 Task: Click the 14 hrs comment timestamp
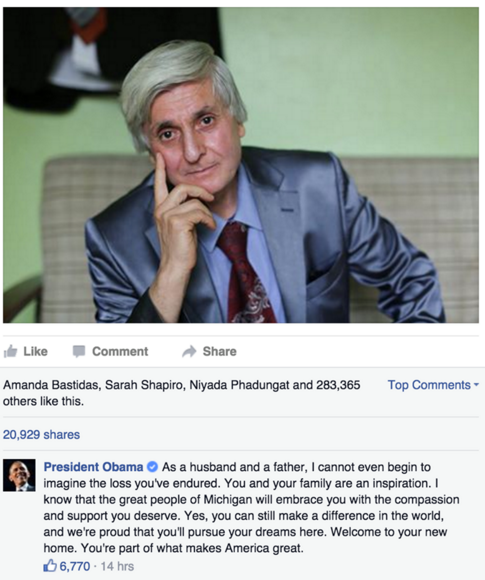pos(117,566)
